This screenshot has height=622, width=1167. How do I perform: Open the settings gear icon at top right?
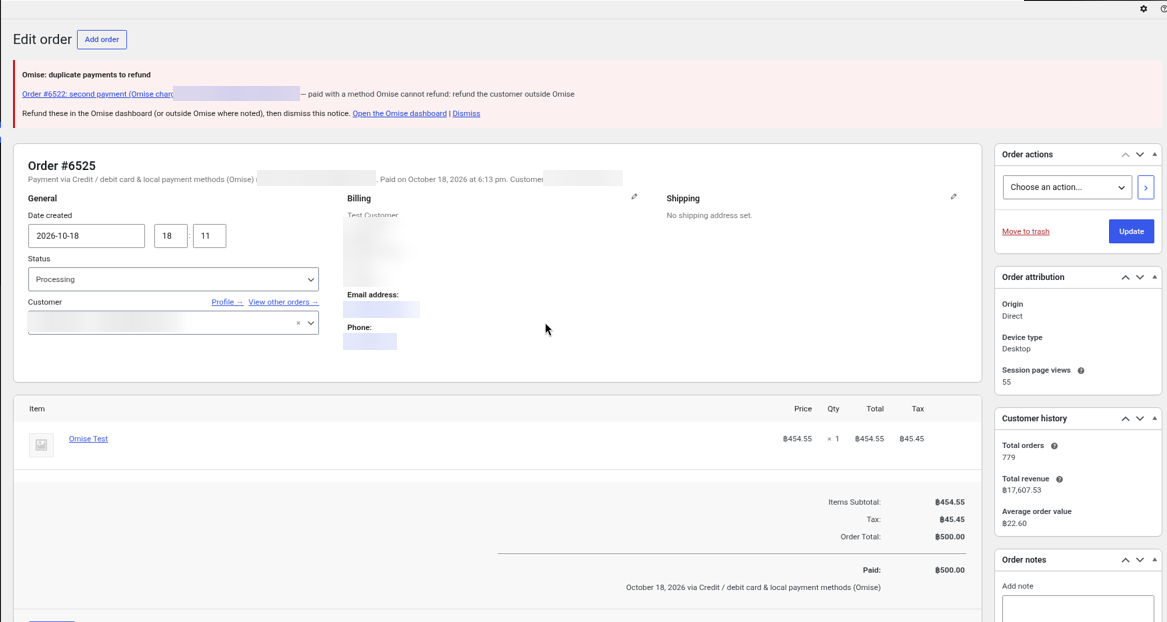pos(1144,9)
